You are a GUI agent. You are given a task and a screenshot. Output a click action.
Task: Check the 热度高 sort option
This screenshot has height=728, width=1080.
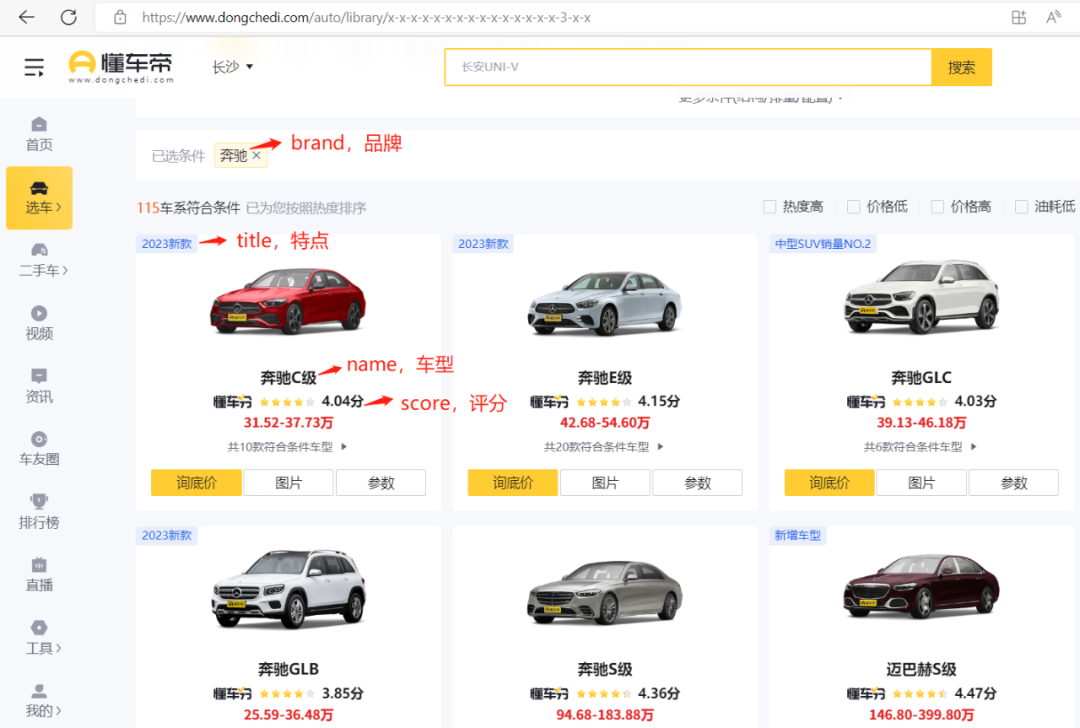tap(769, 207)
